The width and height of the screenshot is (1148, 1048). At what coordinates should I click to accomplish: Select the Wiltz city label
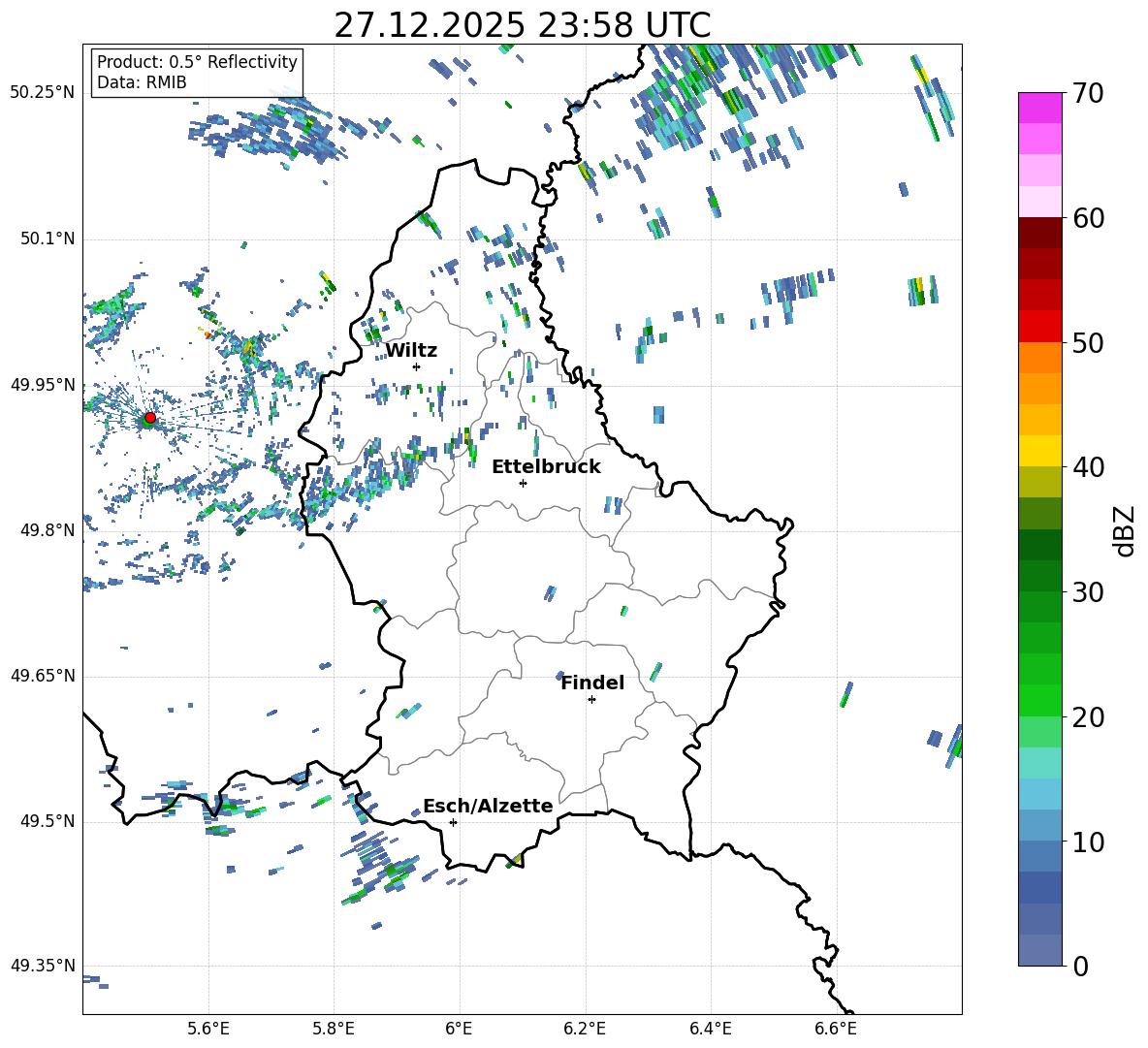[x=411, y=351]
